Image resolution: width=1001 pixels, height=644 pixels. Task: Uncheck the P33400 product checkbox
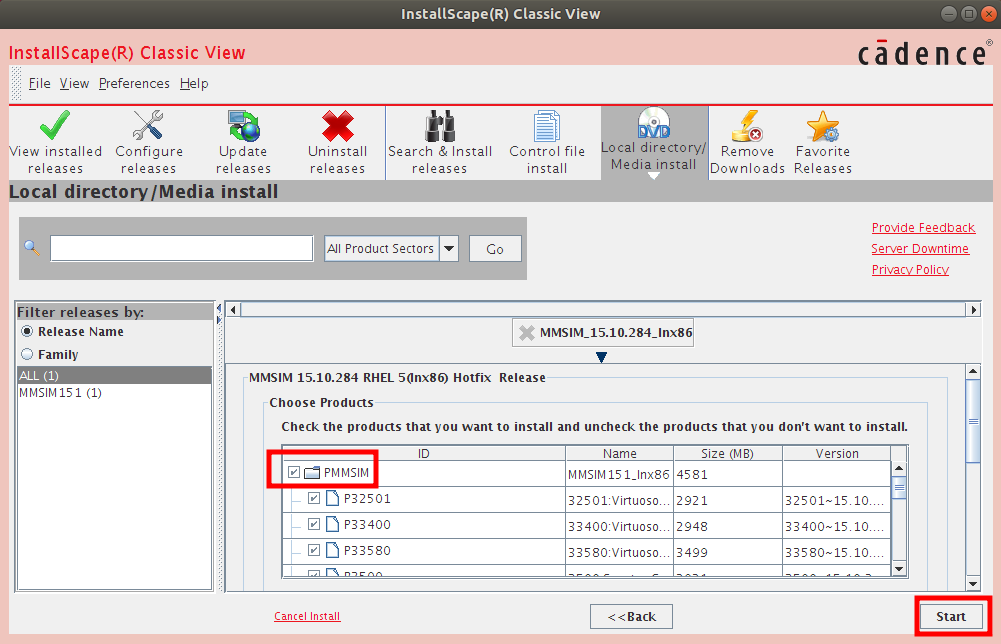(313, 525)
